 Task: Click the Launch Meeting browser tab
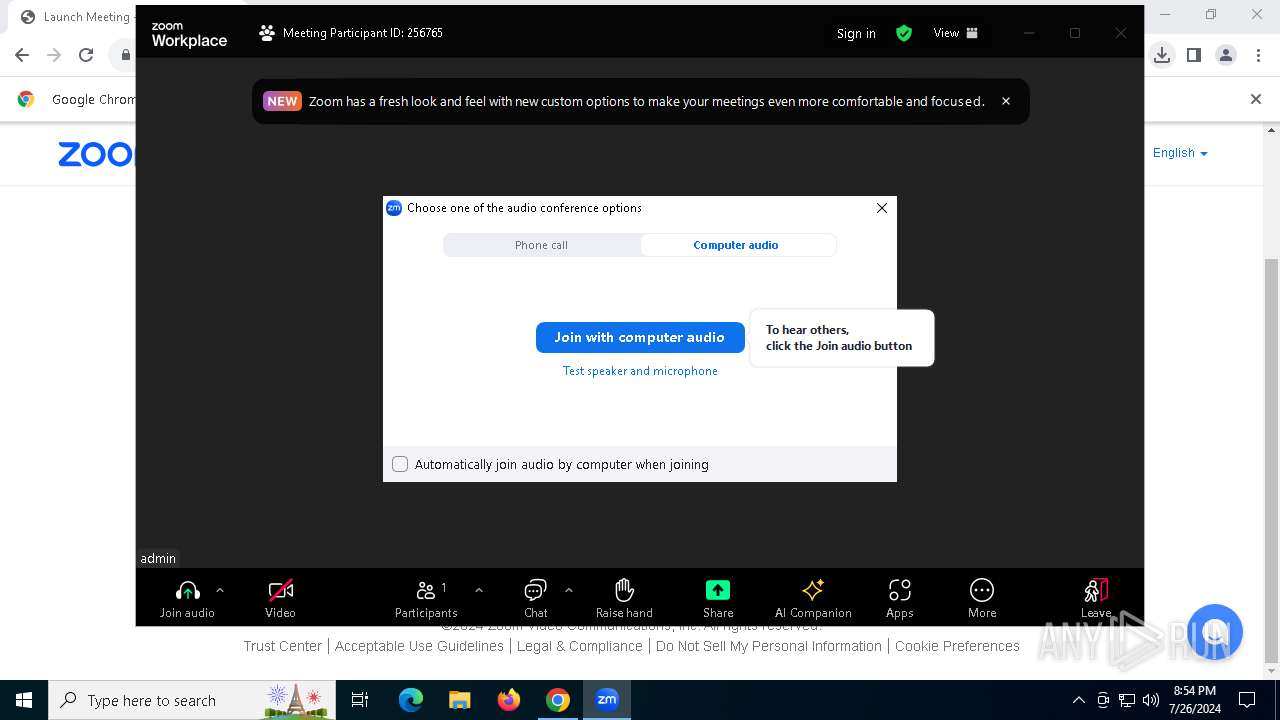point(76,16)
